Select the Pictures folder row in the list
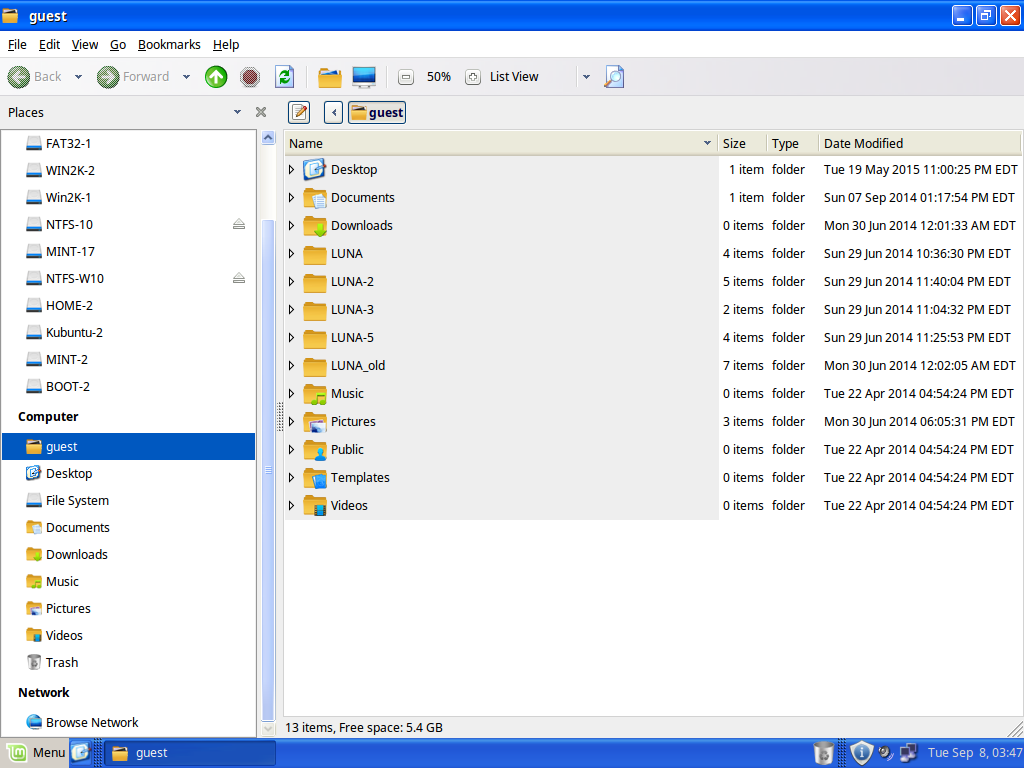Viewport: 1024px width, 768px height. coord(353,422)
